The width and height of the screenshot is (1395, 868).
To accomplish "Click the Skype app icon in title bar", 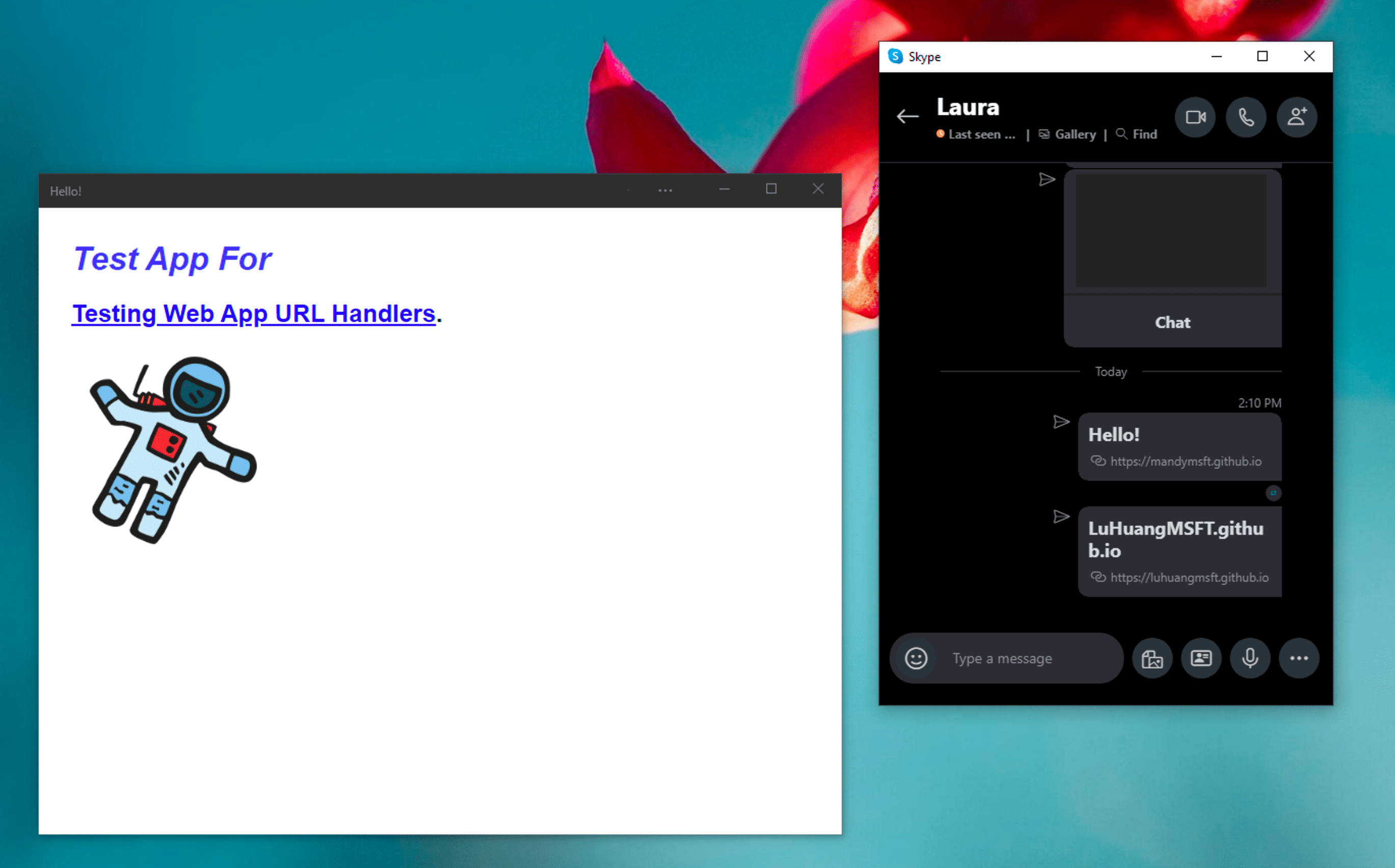I will point(897,57).
